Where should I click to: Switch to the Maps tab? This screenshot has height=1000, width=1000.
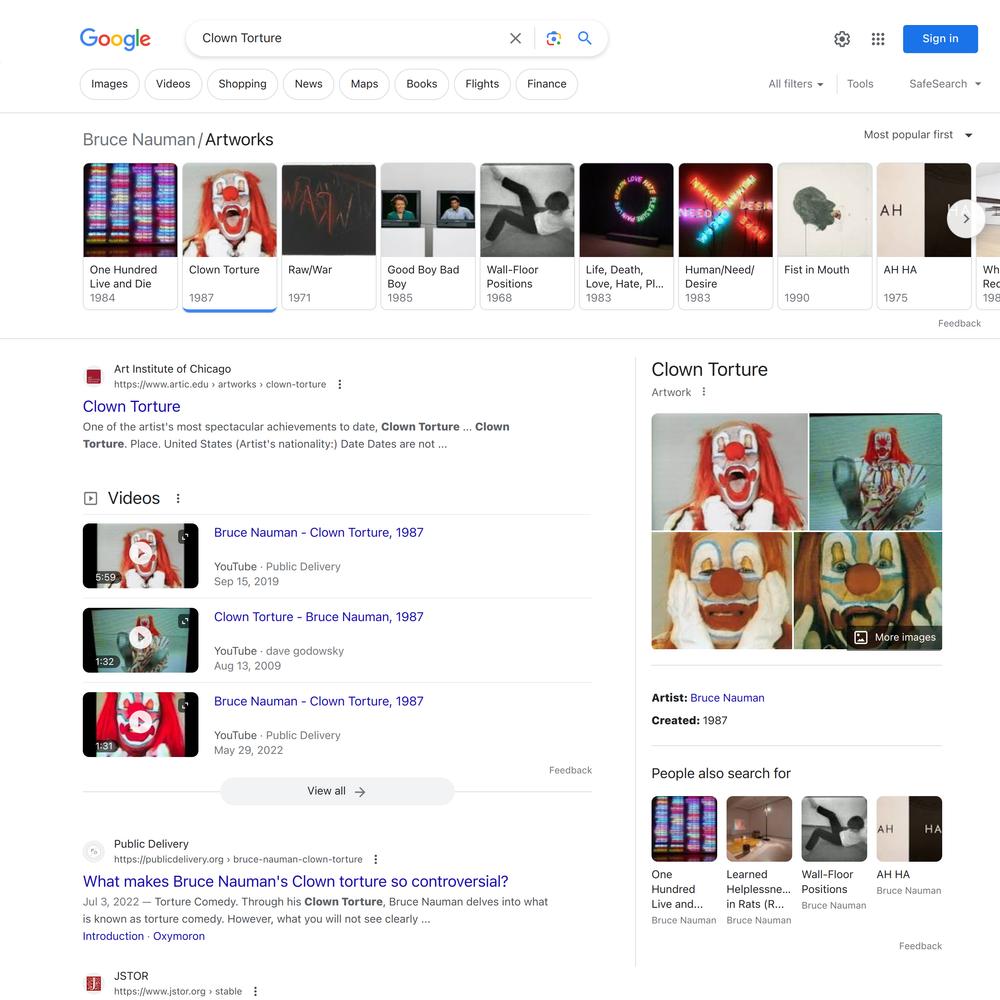pyautogui.click(x=364, y=84)
